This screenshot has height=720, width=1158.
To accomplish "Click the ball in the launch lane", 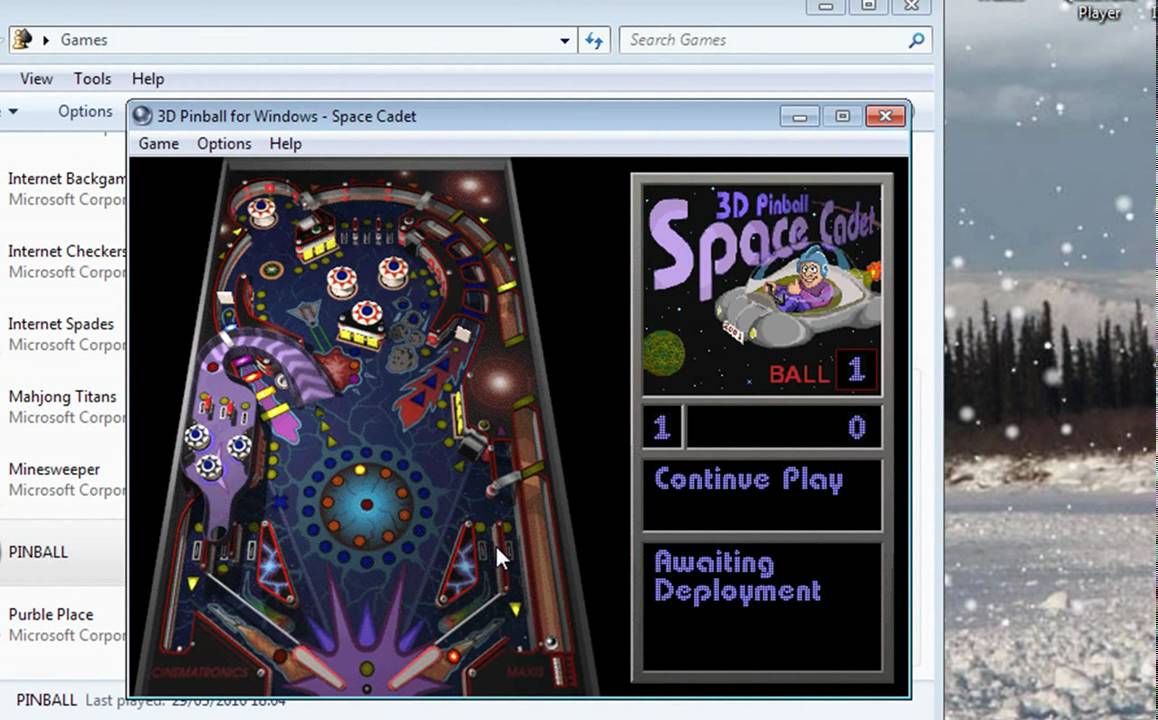I will (x=551, y=643).
